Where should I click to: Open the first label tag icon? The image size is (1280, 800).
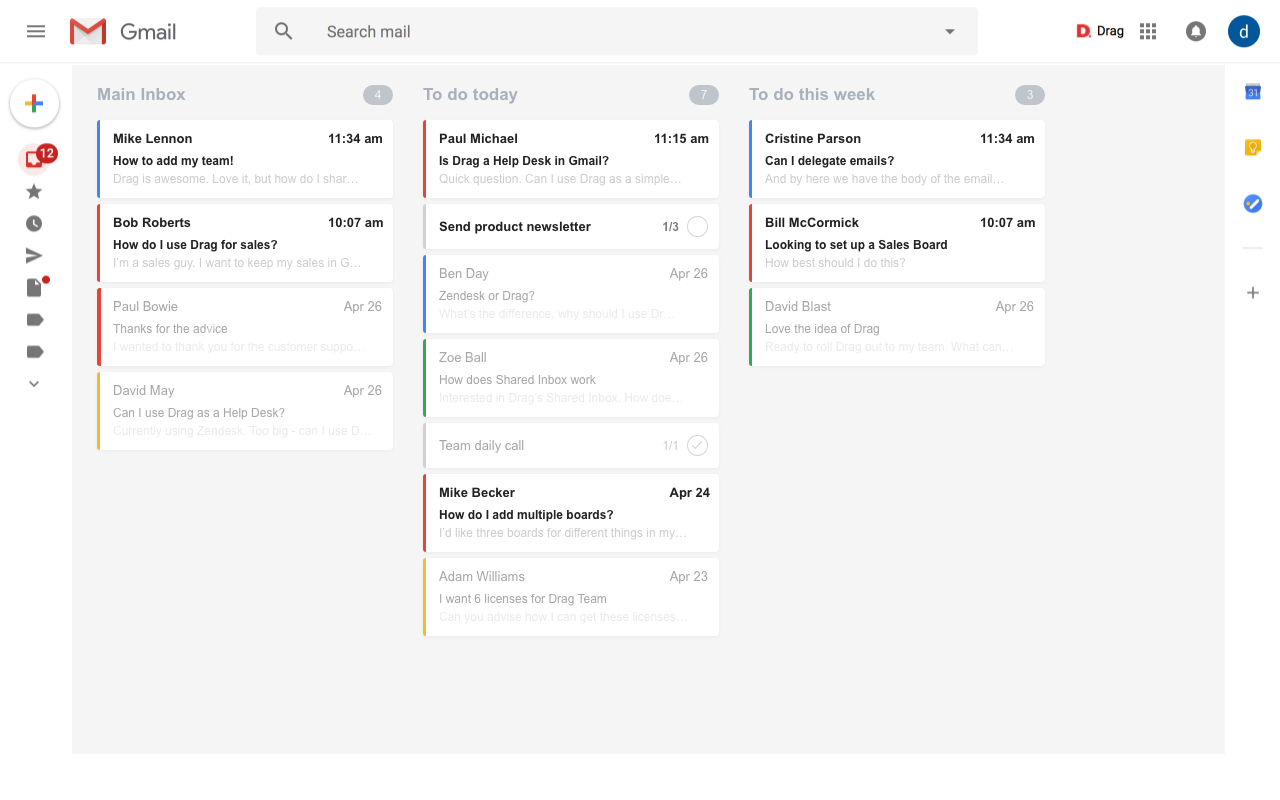(x=35, y=320)
